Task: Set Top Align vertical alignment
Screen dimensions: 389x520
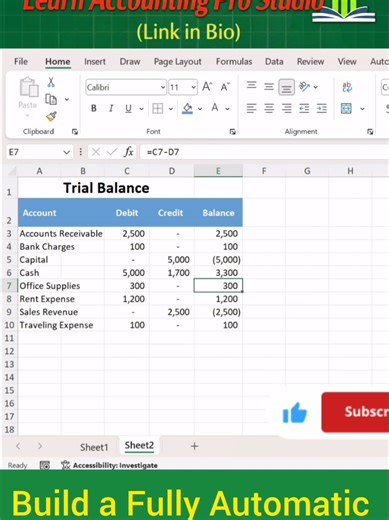Action: tap(252, 86)
